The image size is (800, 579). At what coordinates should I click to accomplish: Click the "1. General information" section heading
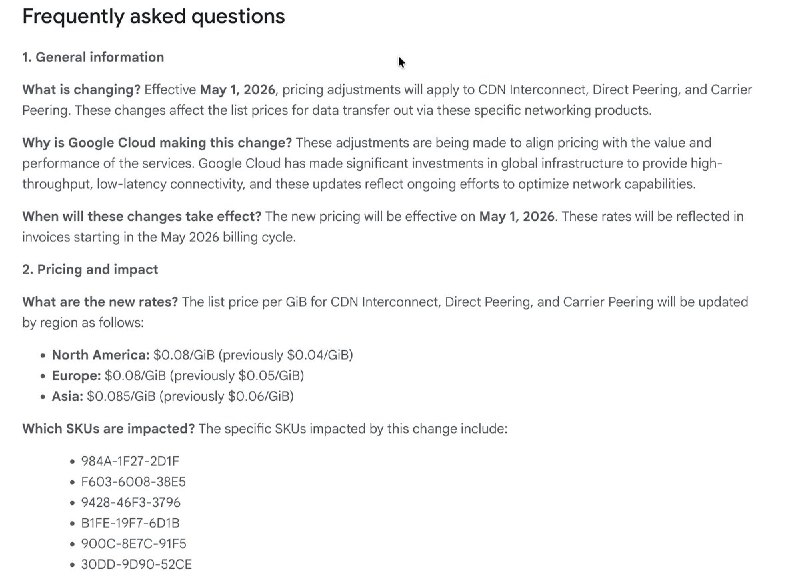(93, 57)
